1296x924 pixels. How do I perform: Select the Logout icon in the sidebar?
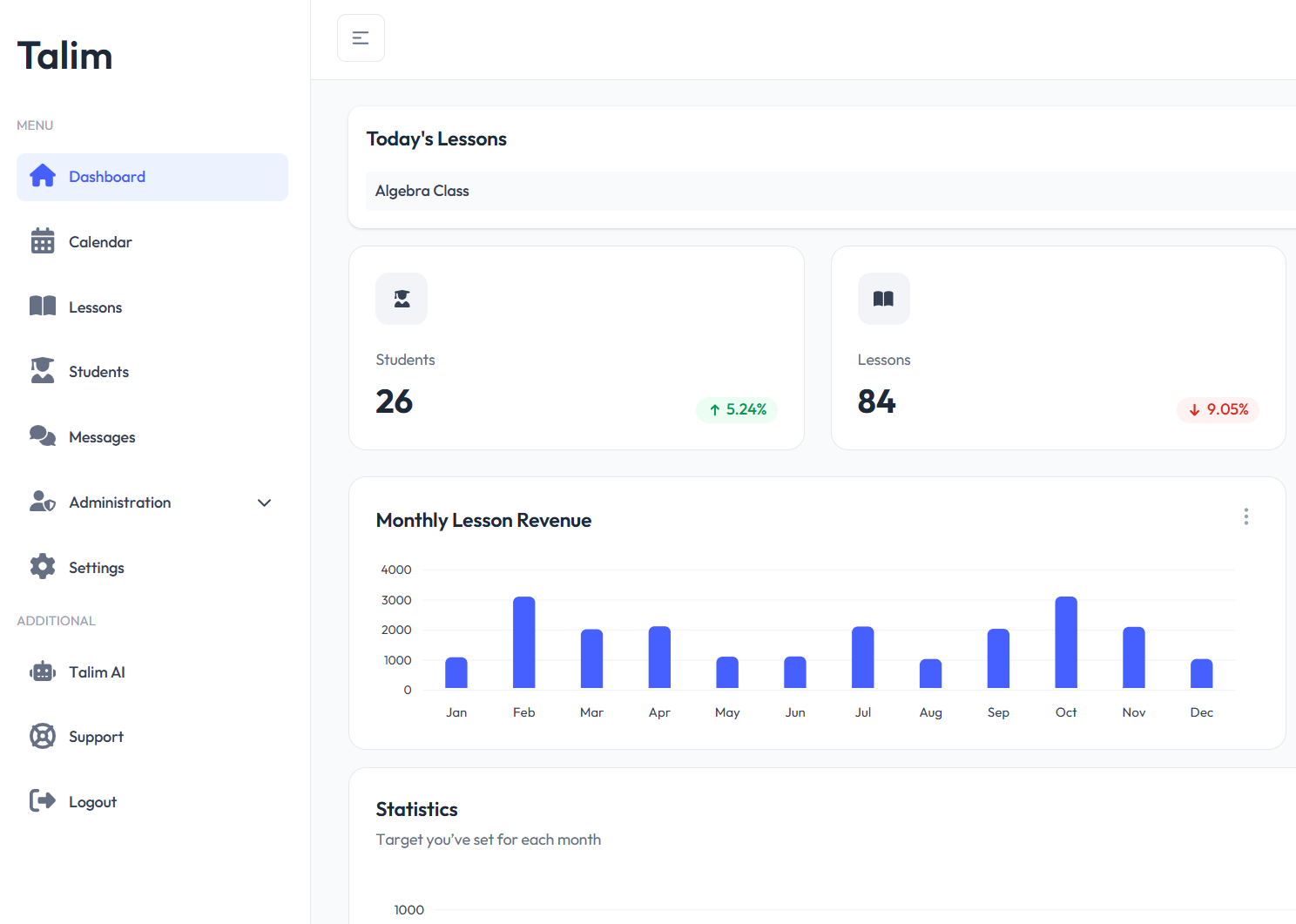point(42,801)
